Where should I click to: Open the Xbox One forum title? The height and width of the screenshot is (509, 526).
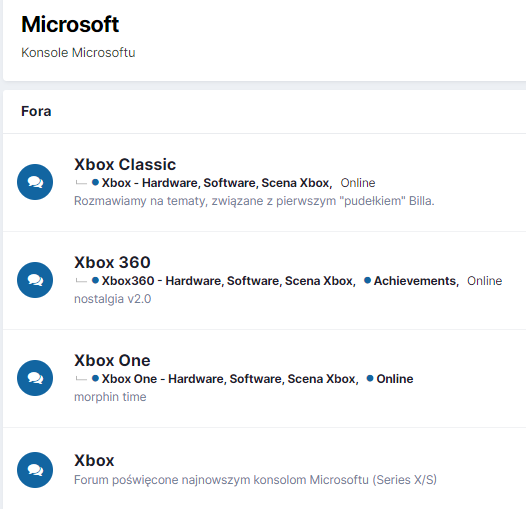tap(112, 360)
